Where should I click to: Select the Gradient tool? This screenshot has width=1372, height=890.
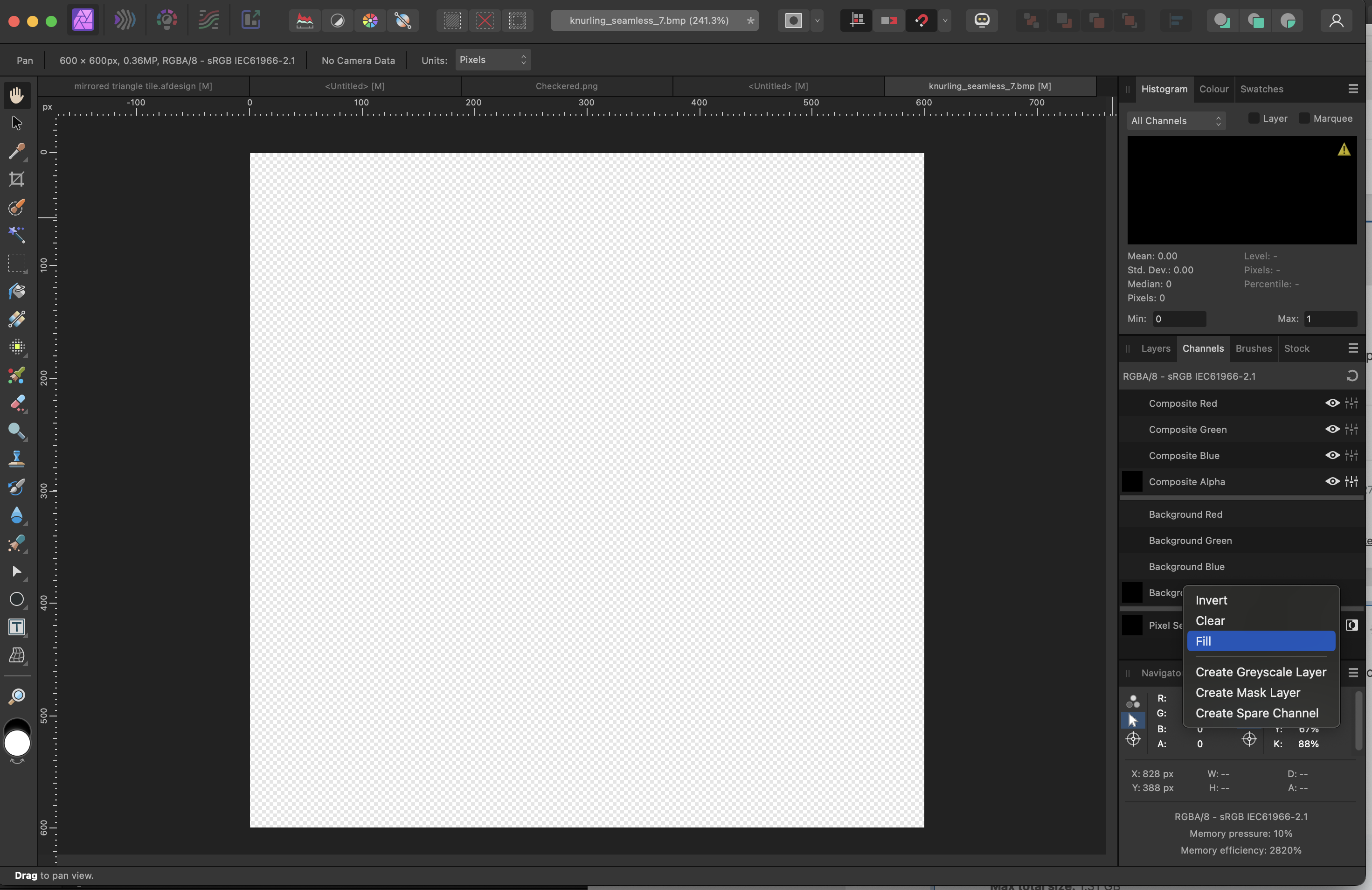pos(17,319)
